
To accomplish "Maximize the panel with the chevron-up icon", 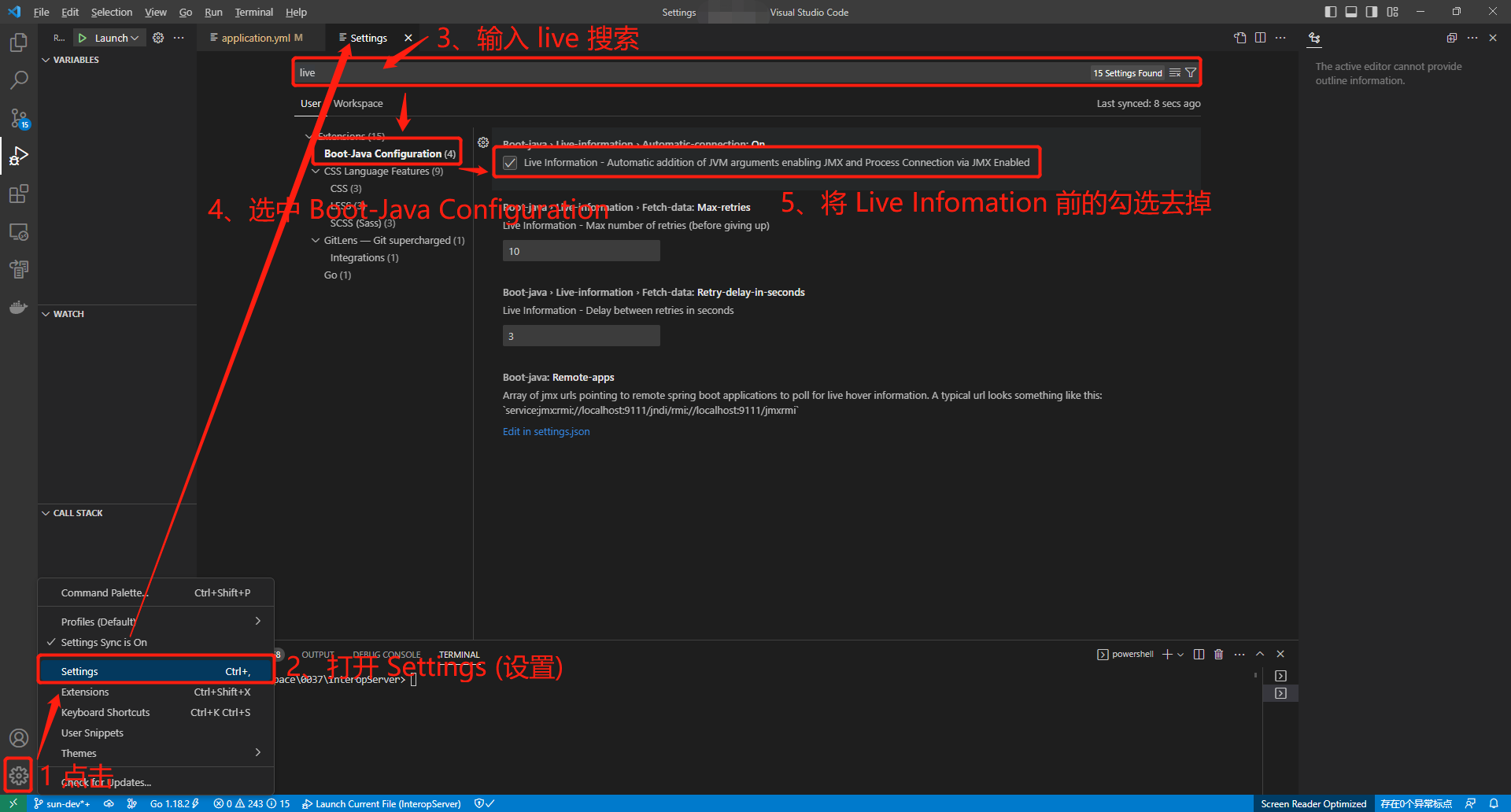I will [1260, 654].
